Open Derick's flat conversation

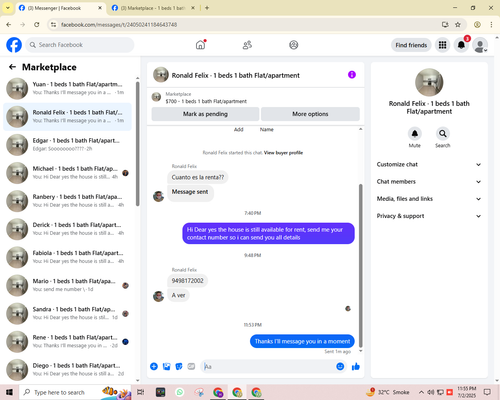(67, 229)
